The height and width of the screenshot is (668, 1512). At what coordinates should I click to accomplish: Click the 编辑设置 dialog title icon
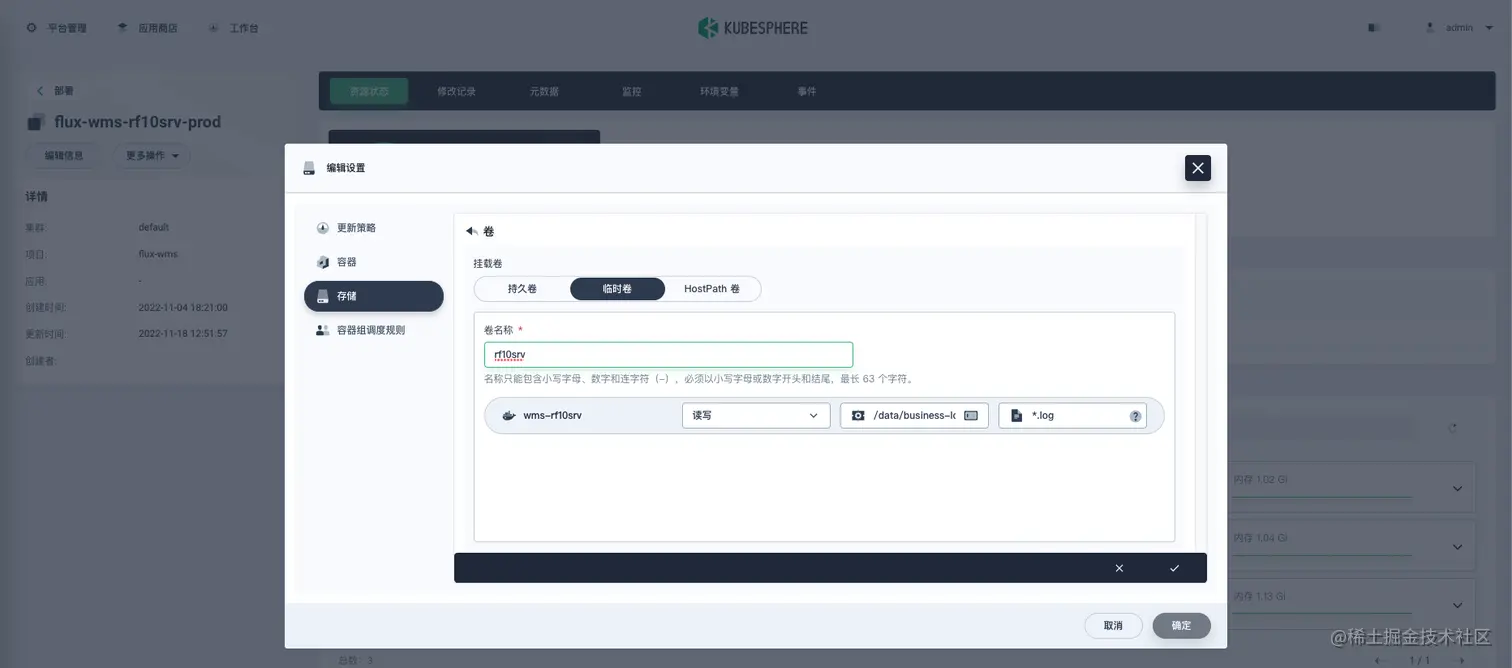(x=310, y=168)
